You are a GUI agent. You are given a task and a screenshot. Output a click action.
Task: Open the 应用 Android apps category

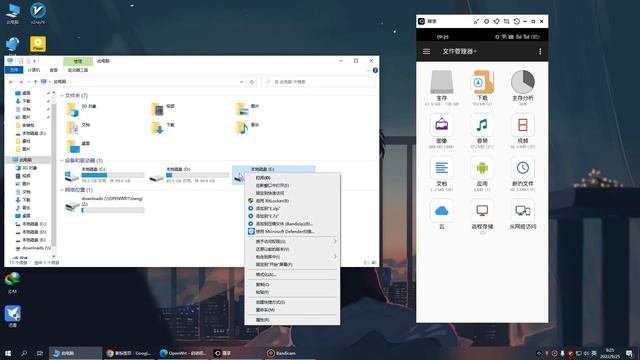(x=482, y=168)
